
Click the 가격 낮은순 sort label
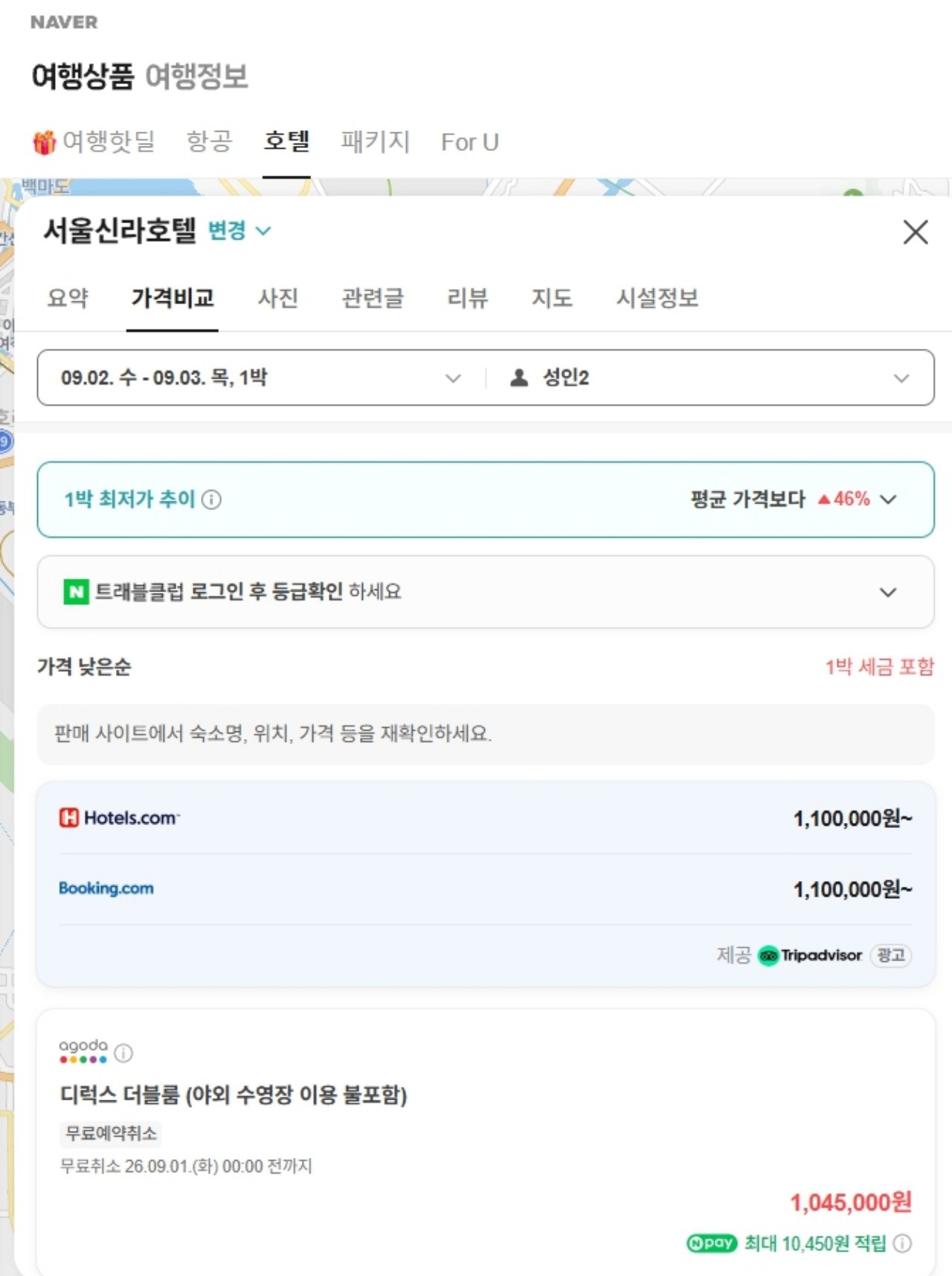coord(84,667)
